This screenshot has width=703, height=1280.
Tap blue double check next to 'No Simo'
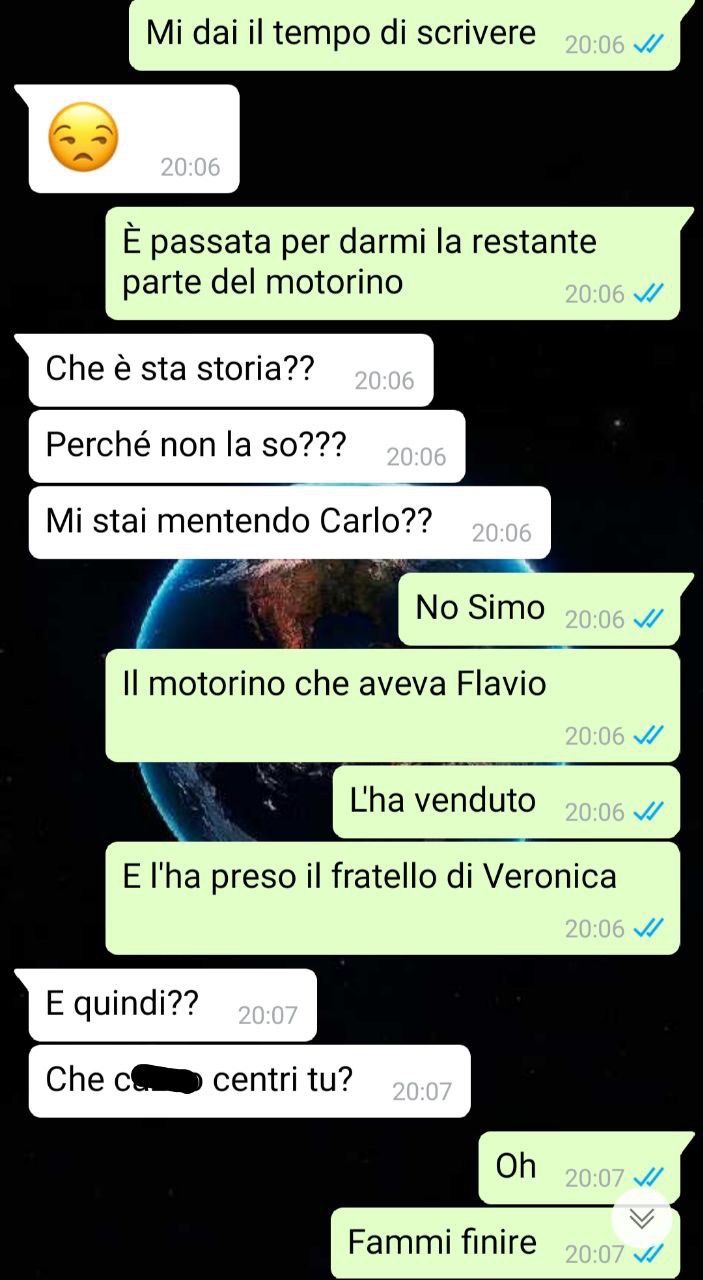click(x=649, y=620)
